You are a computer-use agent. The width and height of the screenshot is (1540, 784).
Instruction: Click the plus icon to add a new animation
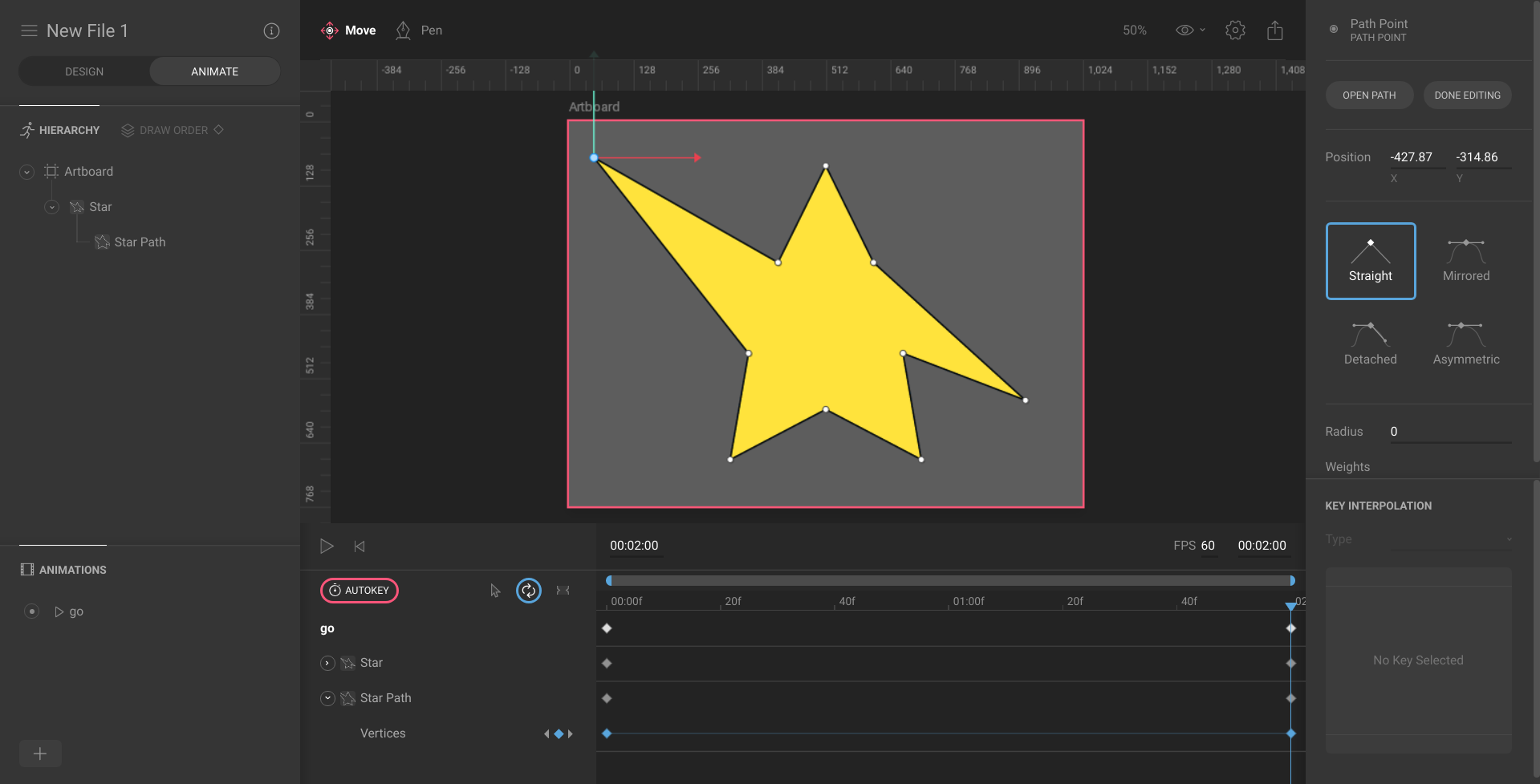click(40, 754)
